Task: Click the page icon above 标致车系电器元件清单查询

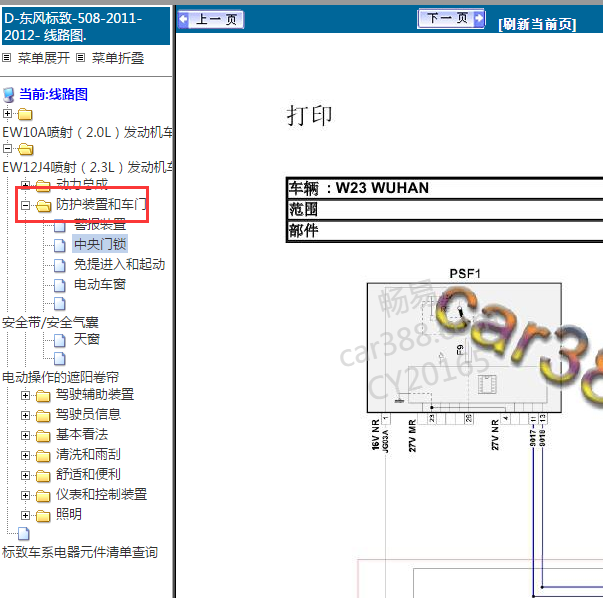Action: [24, 534]
